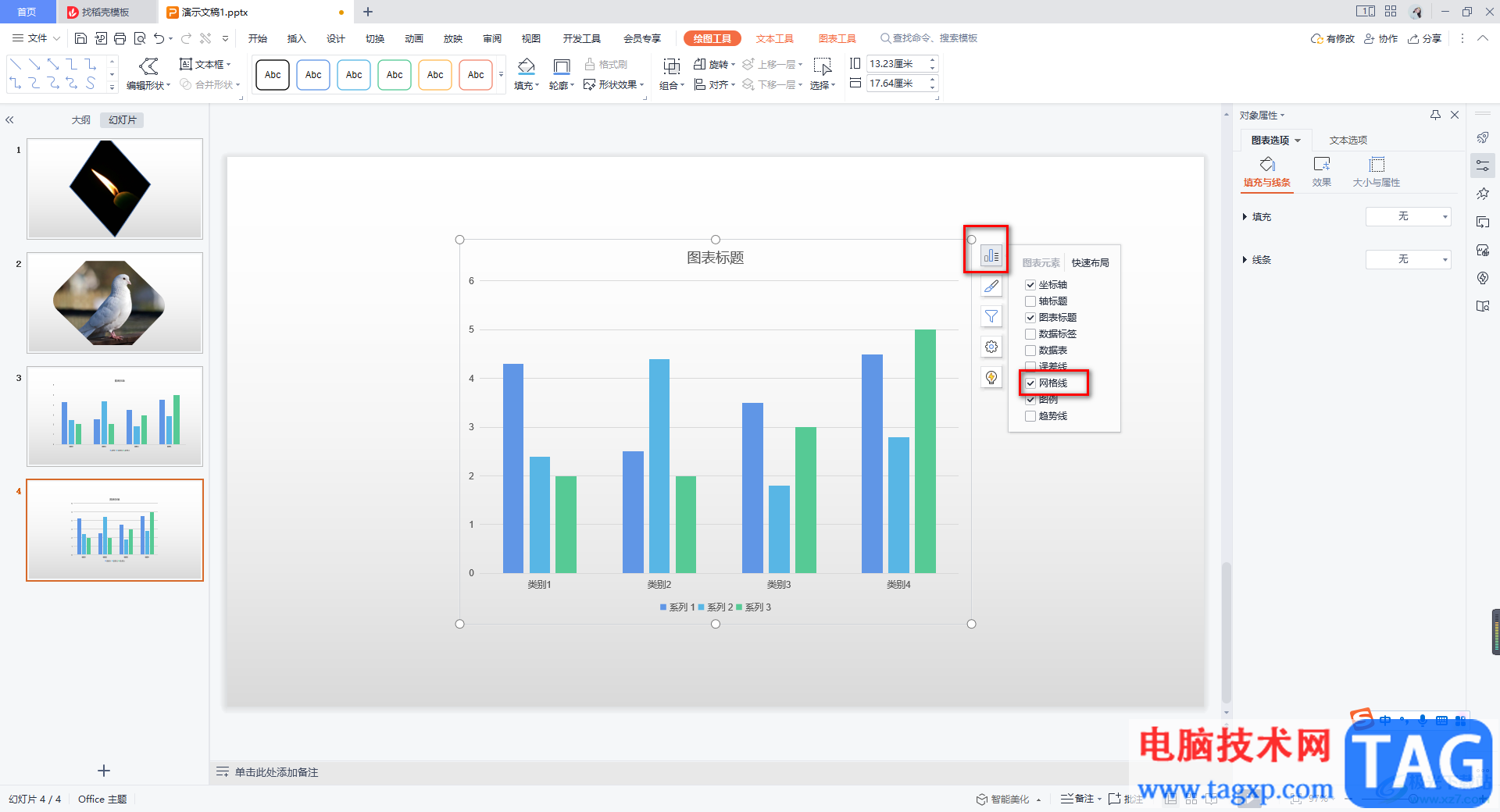The image size is (1500, 812).
Task: Select slide 2 thumbnail with white dove
Action: tap(115, 303)
